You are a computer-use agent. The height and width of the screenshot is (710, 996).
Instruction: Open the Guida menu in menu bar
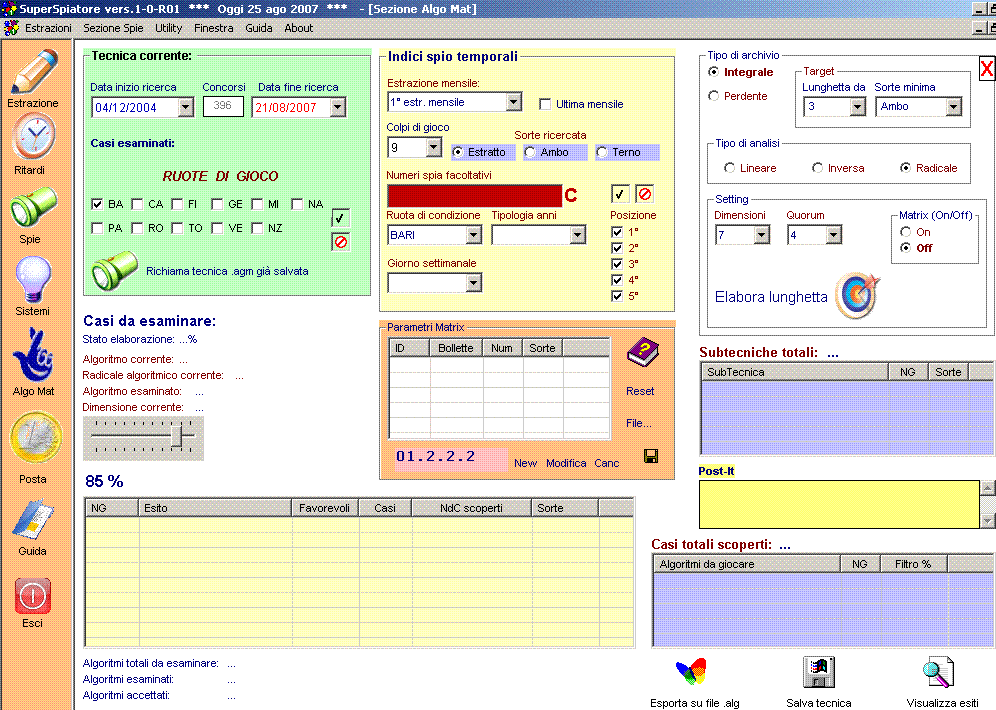(259, 28)
